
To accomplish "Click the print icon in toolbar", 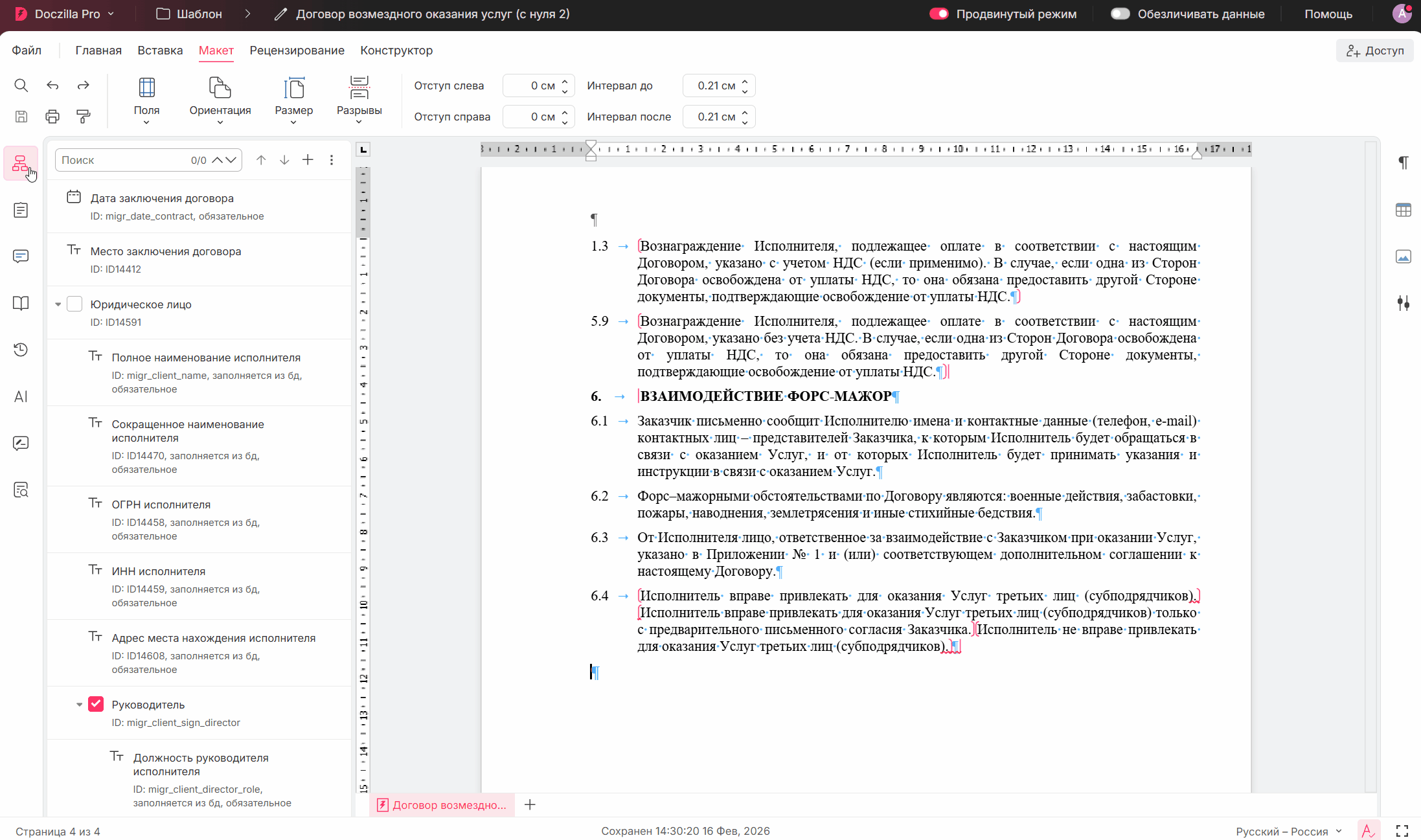I will pyautogui.click(x=52, y=117).
